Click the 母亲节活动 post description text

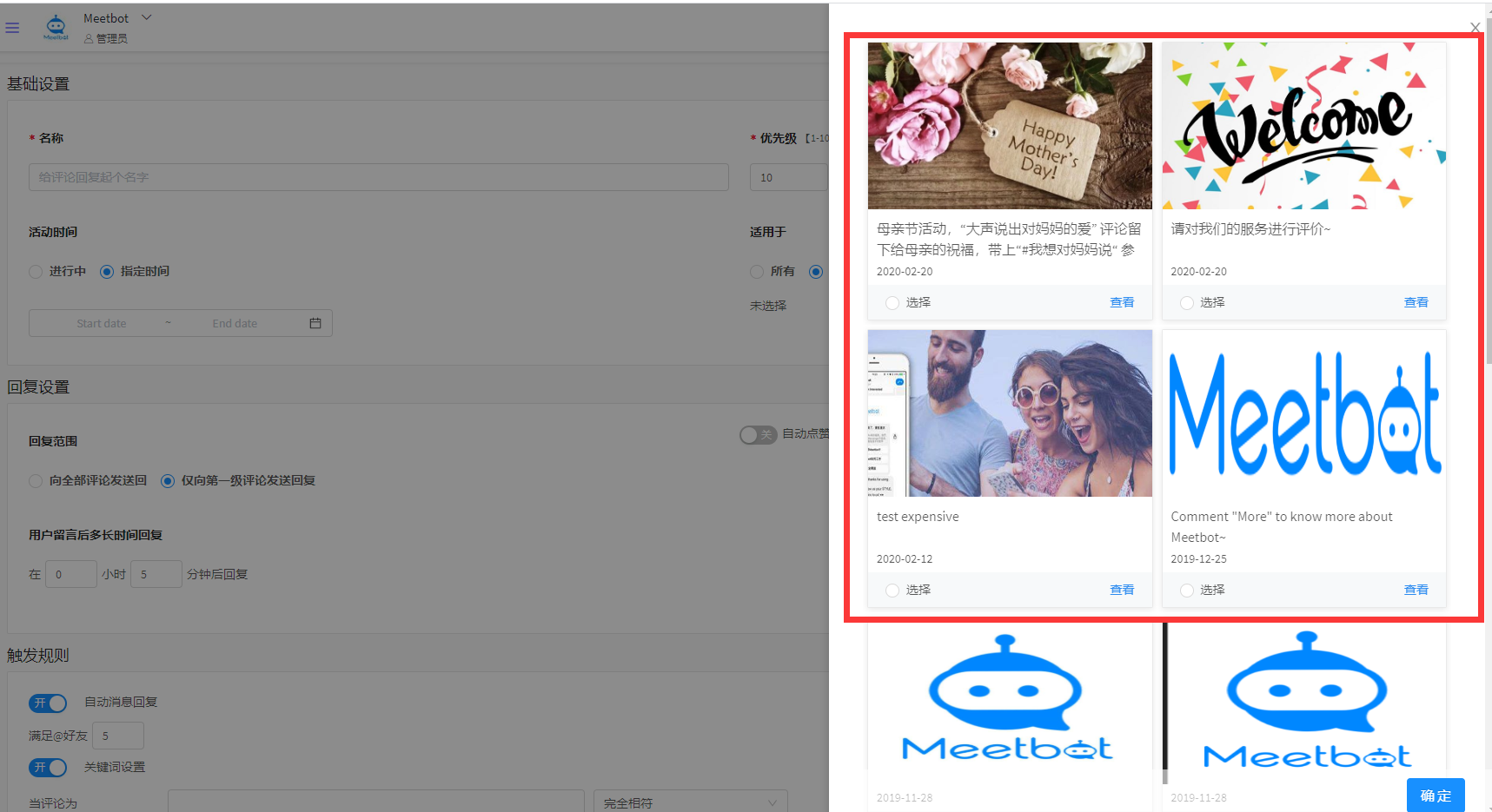[1009, 240]
